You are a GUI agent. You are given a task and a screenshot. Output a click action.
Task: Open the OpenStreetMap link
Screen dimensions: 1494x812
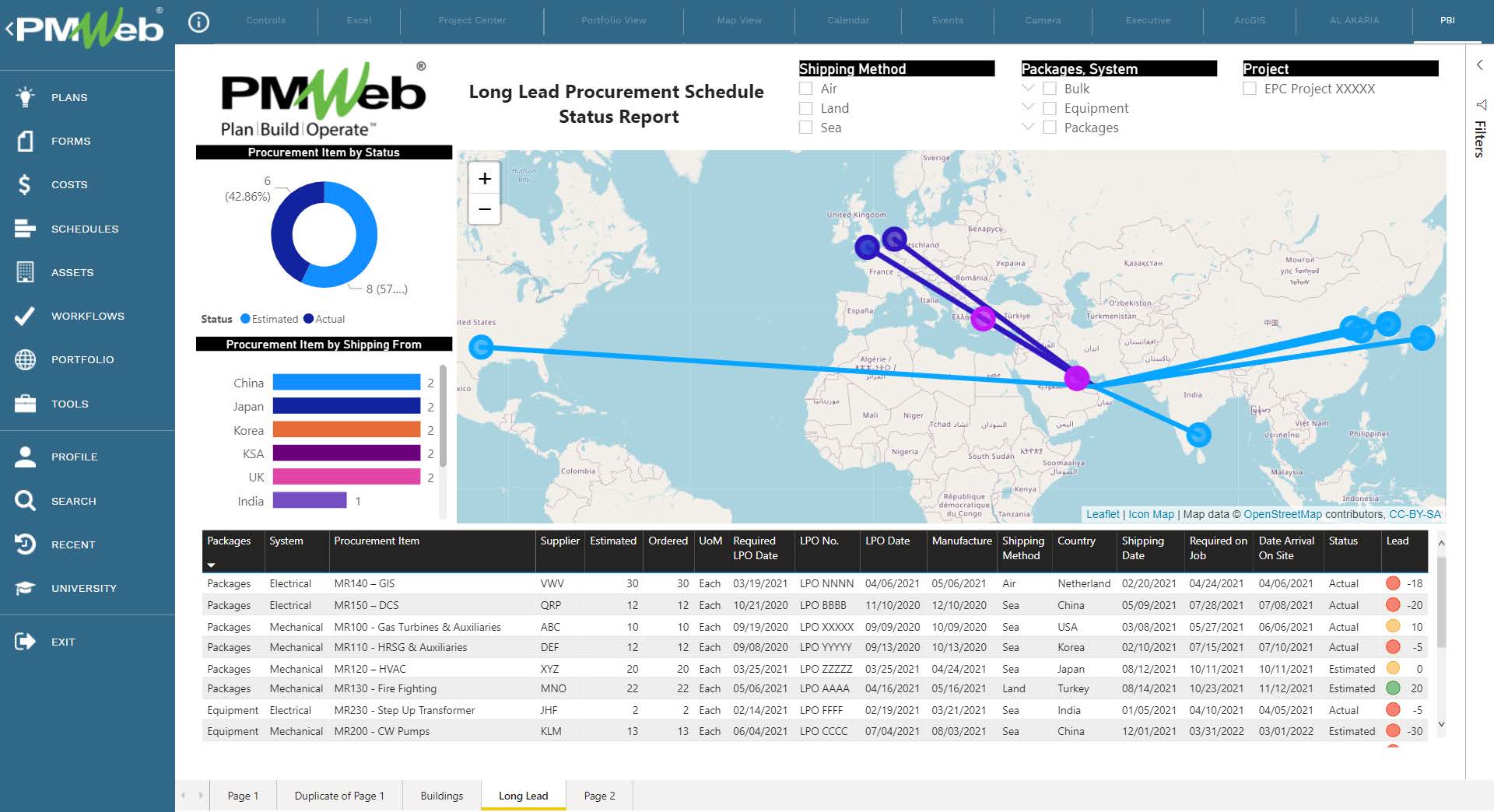[1282, 514]
